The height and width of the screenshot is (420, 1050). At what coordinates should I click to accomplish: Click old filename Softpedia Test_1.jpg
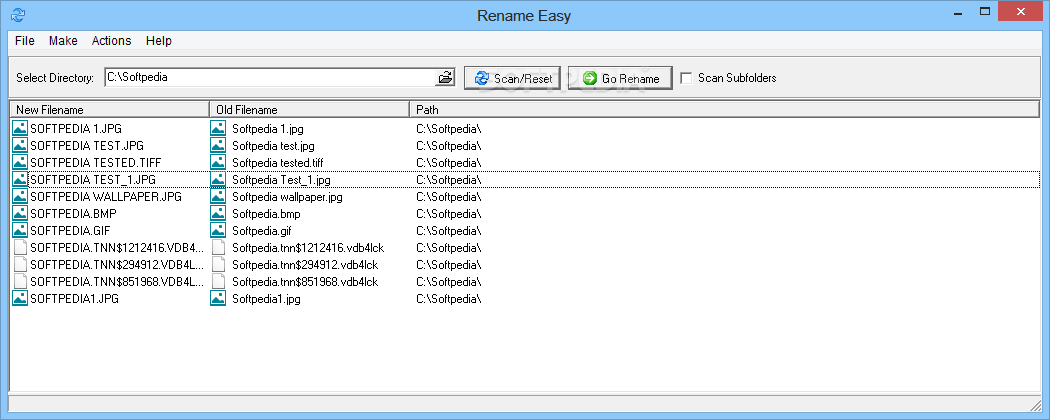tap(281, 180)
